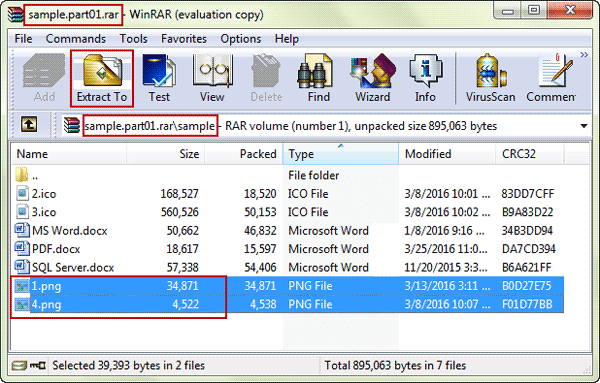The width and height of the screenshot is (600, 383).
Task: Show archive Info
Action: (x=425, y=78)
